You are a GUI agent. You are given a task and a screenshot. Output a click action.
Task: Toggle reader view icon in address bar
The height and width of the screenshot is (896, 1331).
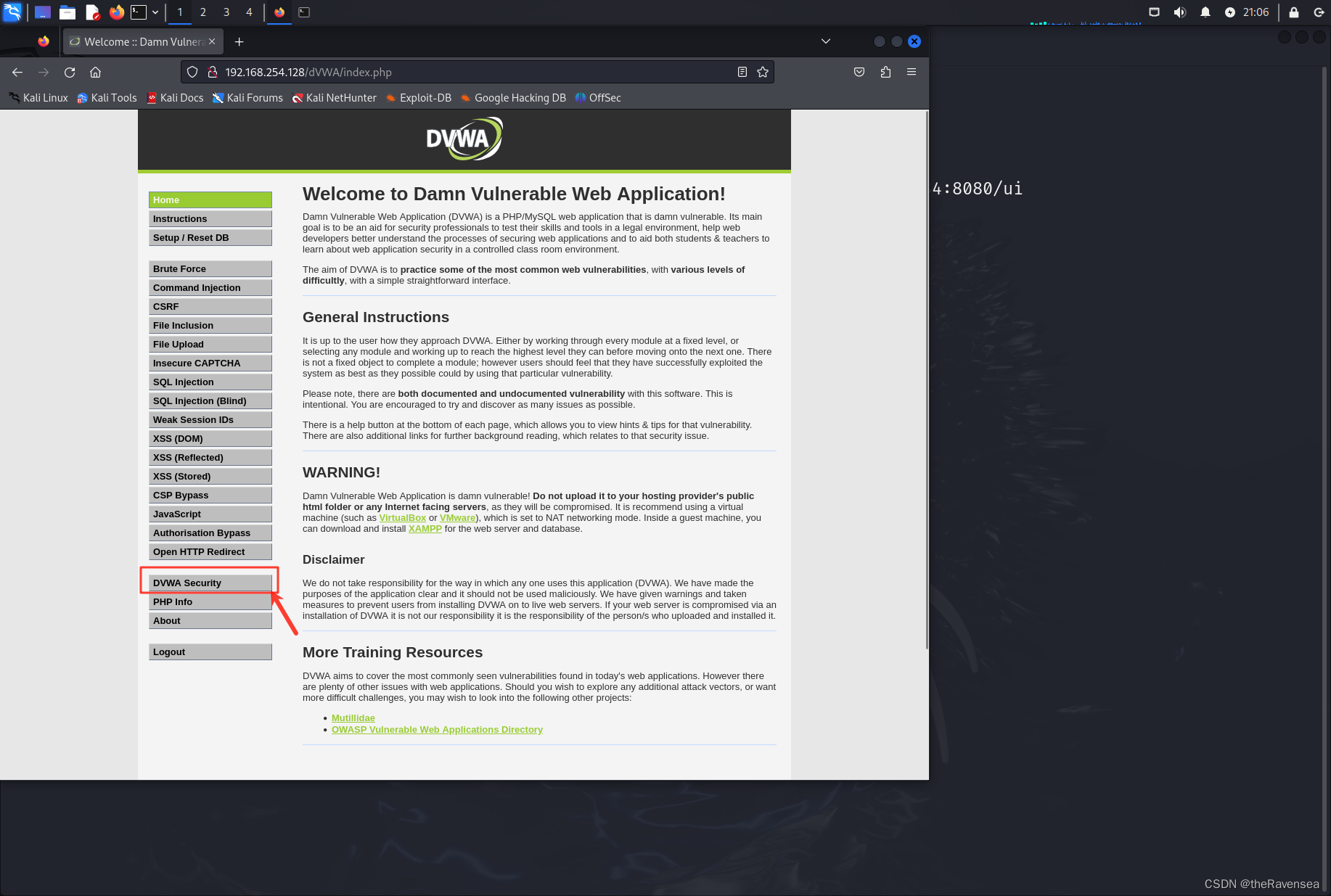click(x=742, y=72)
